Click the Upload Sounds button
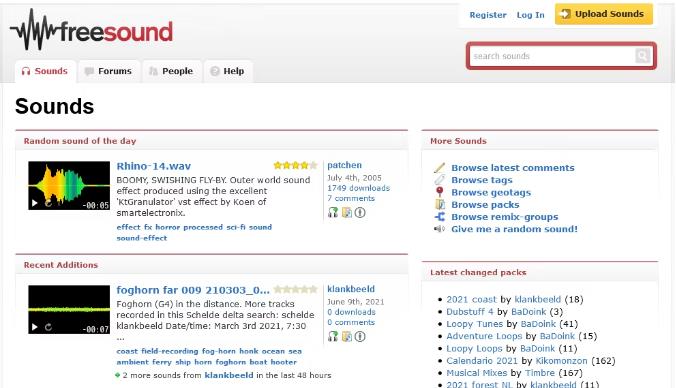Image resolution: width=676 pixels, height=388 pixels. click(604, 14)
